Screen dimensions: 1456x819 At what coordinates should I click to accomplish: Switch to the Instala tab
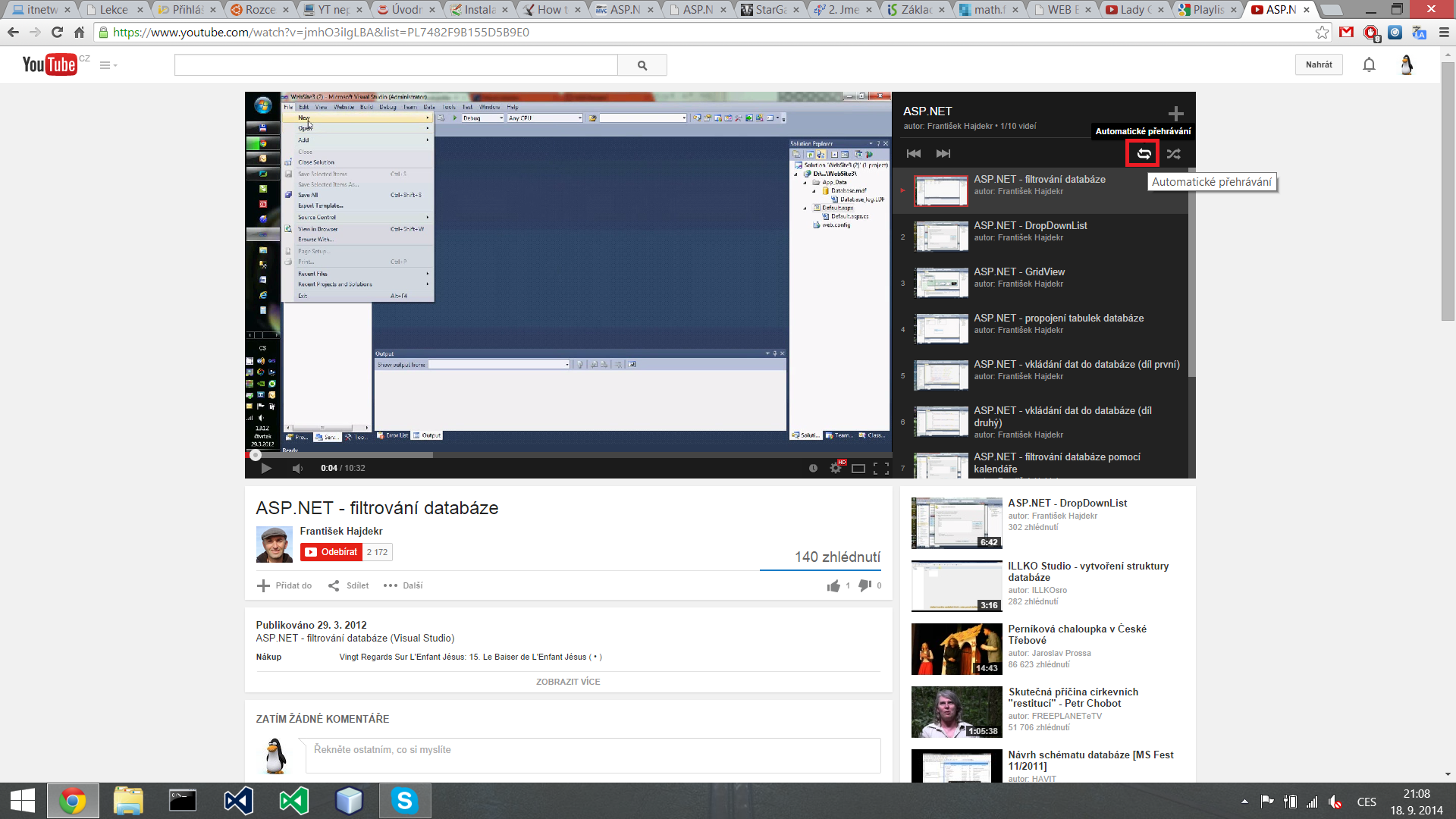[x=480, y=10]
